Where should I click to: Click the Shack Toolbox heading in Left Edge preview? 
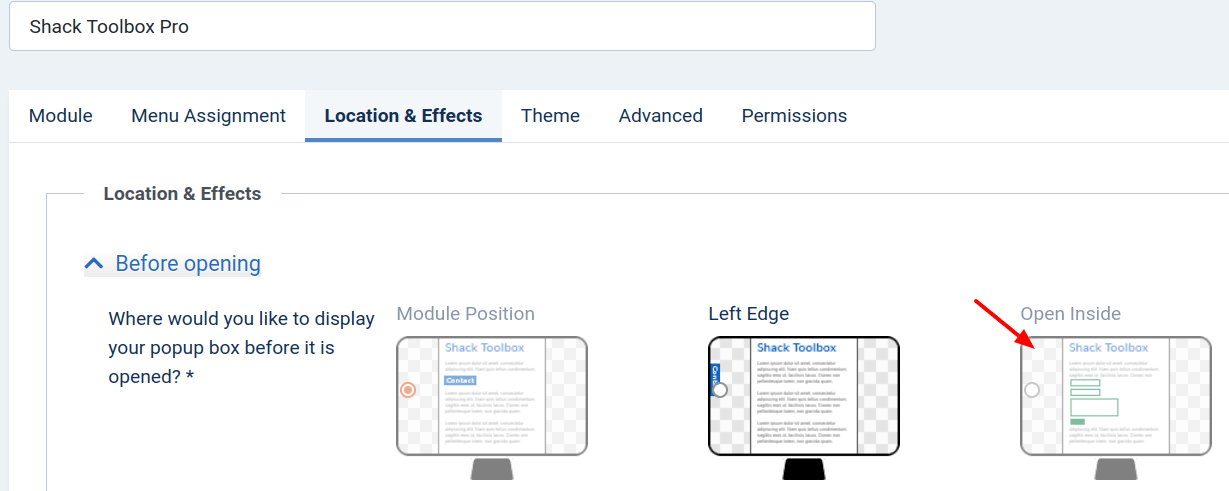796,348
